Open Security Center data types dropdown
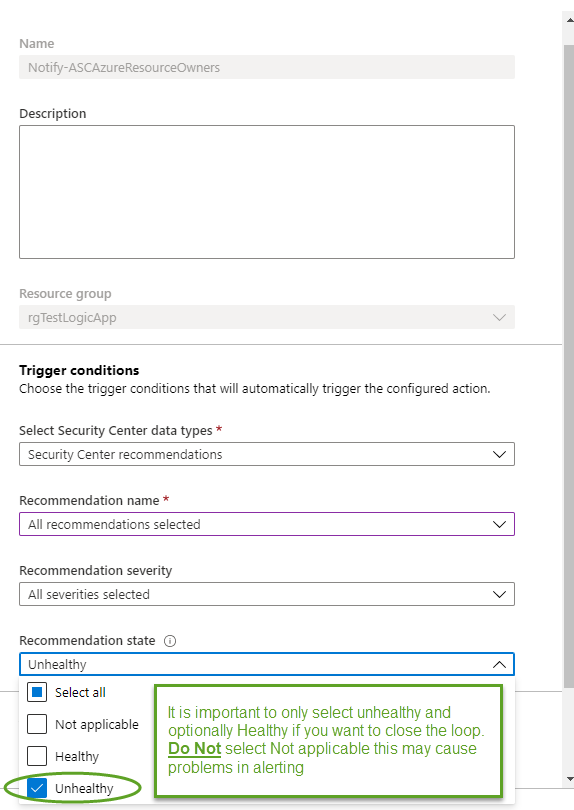Screen dimensions: 574x810 pyautogui.click(x=267, y=454)
